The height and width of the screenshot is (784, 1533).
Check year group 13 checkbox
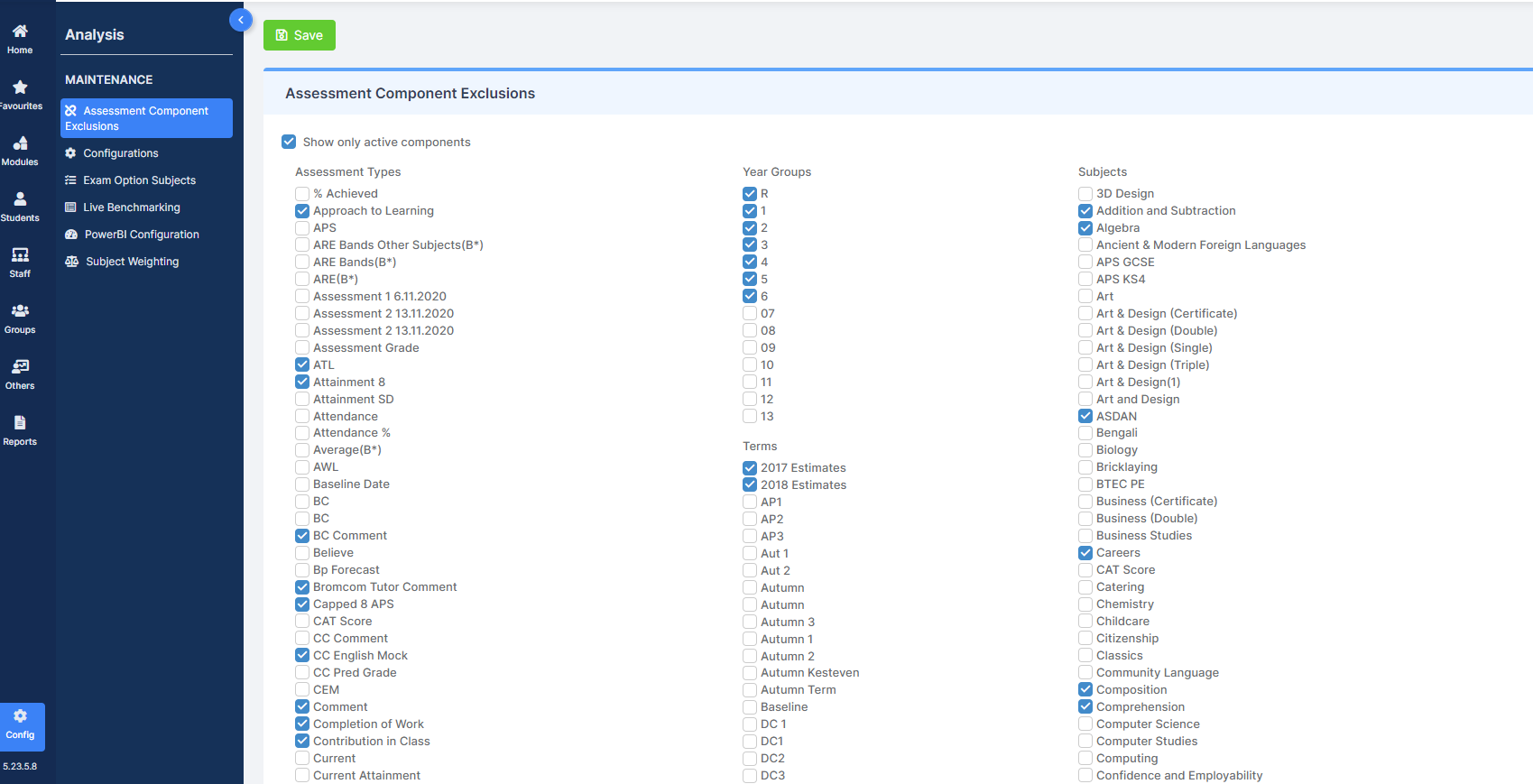tap(750, 417)
